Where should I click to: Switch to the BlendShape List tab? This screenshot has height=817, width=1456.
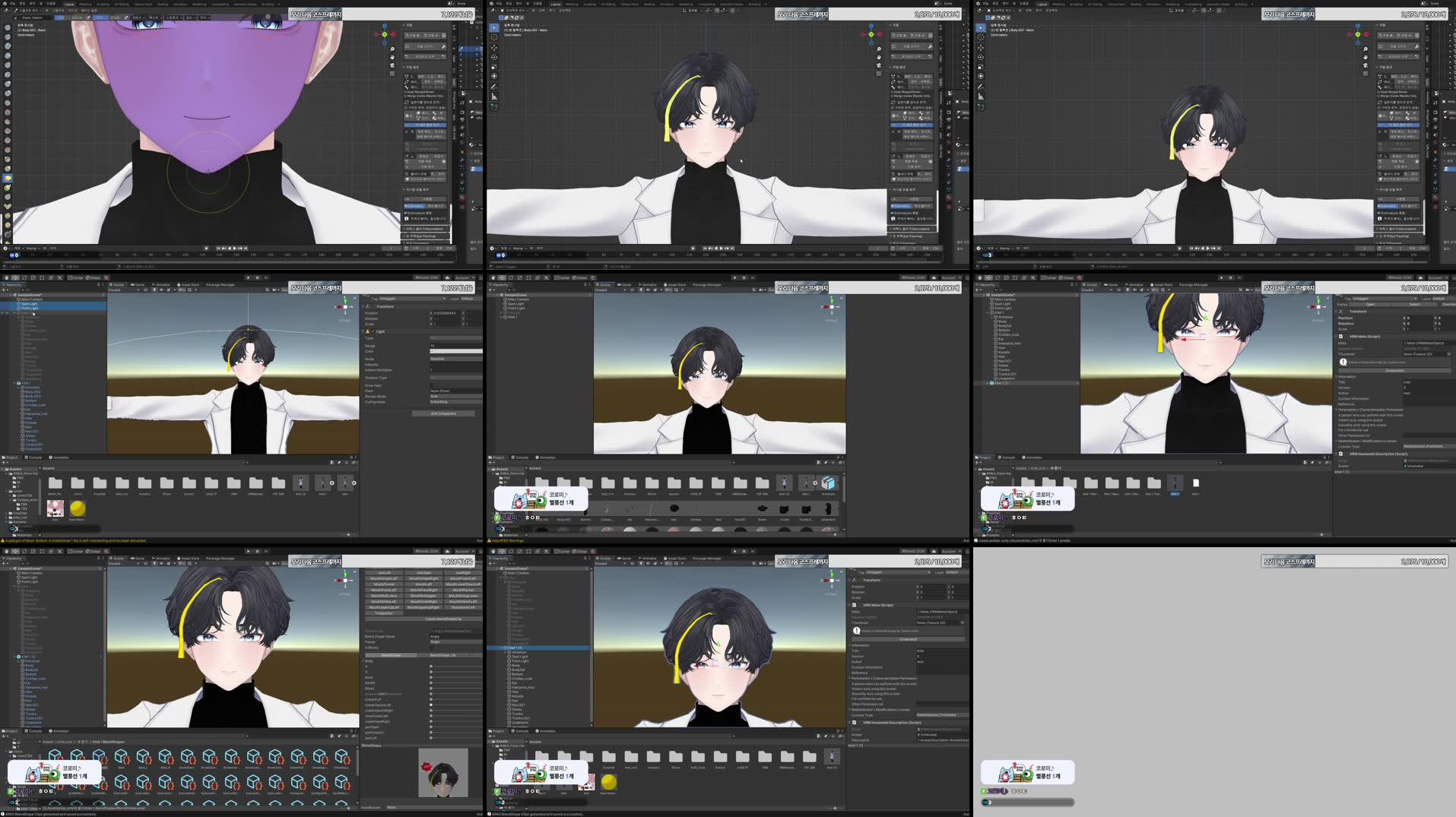tap(443, 655)
